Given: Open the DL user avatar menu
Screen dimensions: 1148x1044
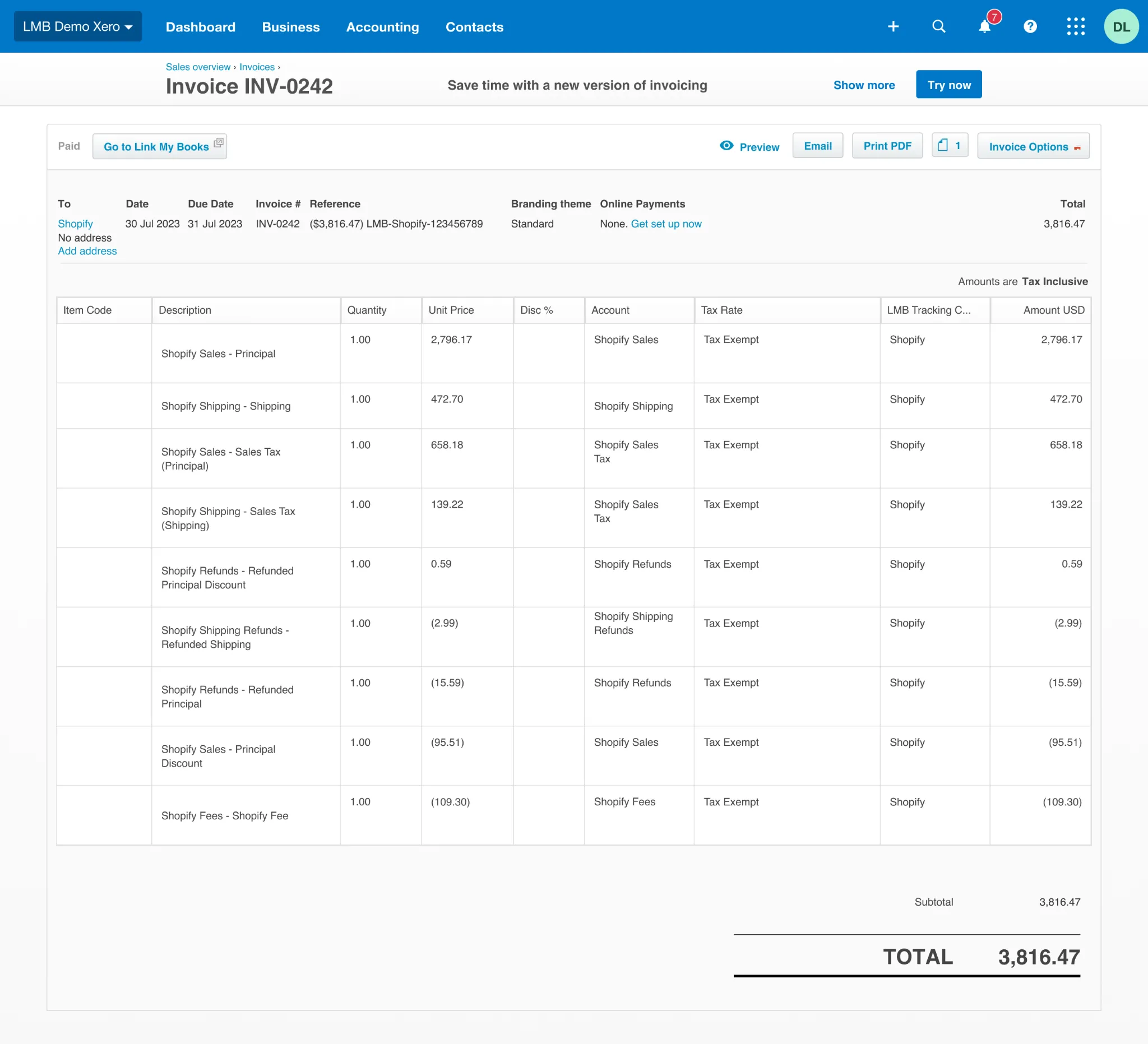Looking at the screenshot, I should (x=1121, y=26).
